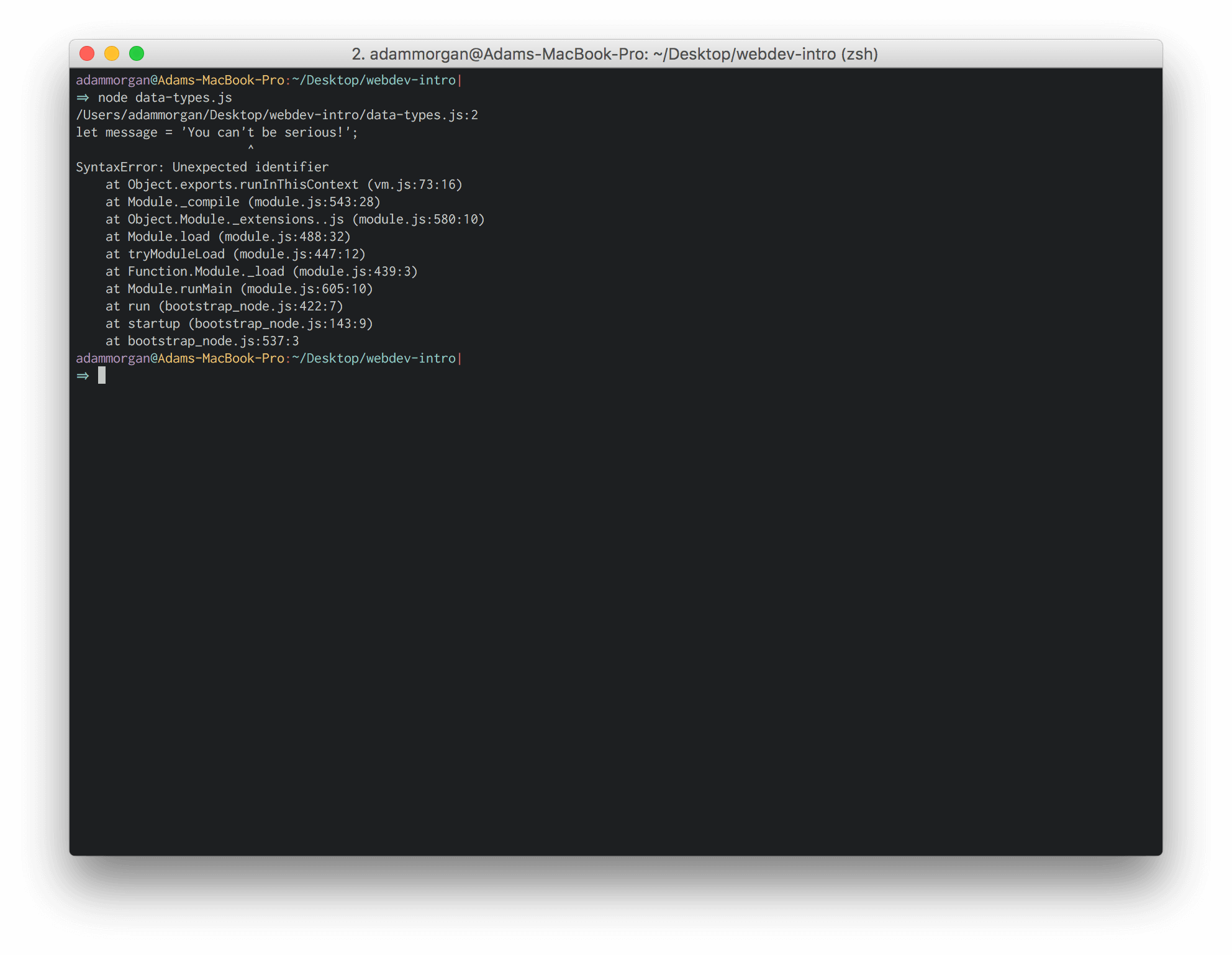Click 'SyntaxError: Unexpected identifier' line
1232x955 pixels.
[x=202, y=167]
